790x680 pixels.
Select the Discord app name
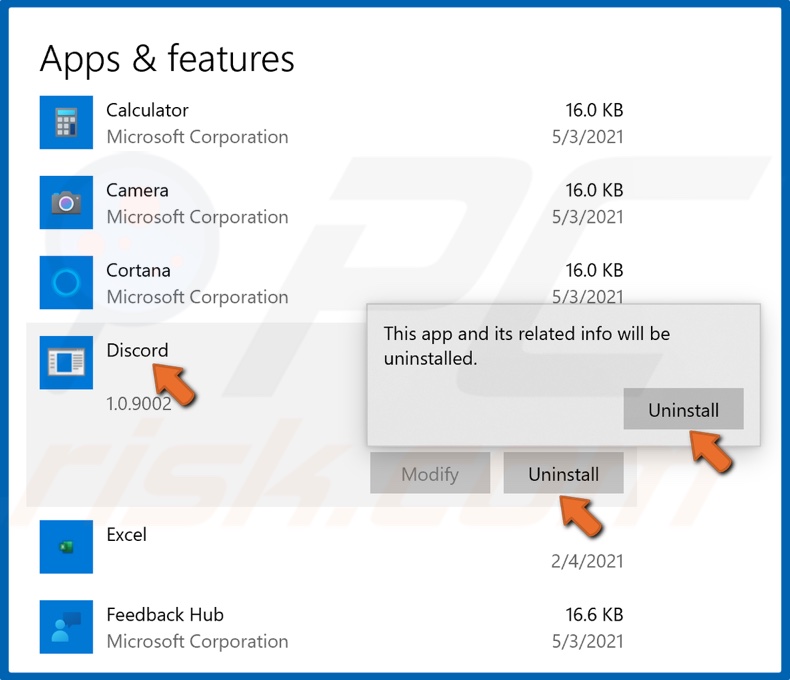coord(137,350)
